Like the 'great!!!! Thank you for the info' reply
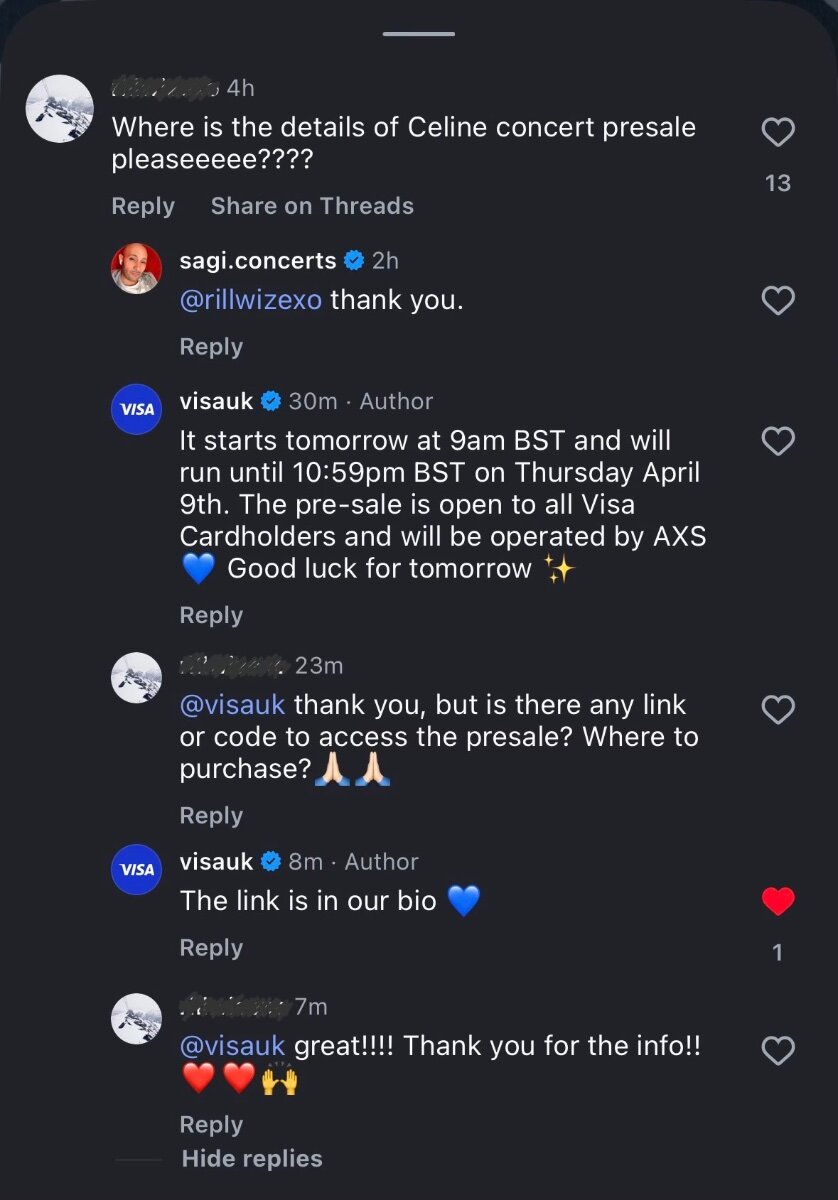The height and width of the screenshot is (1200, 838). pyautogui.click(x=778, y=1050)
